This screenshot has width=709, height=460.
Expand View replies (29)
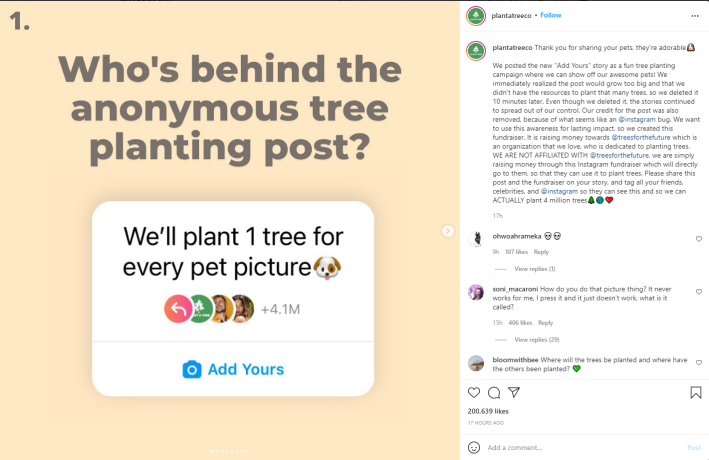pyautogui.click(x=536, y=340)
